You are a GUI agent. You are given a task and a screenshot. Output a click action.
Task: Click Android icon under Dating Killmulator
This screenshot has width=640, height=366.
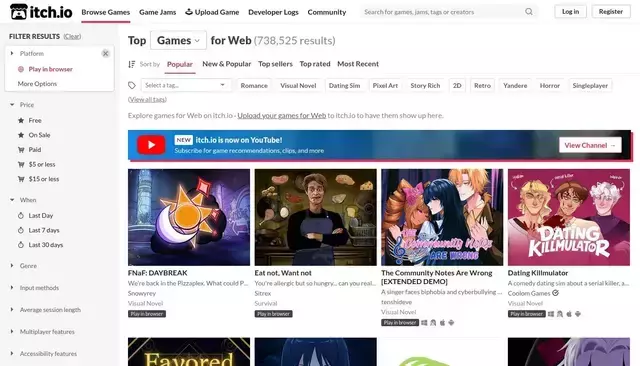(x=578, y=314)
